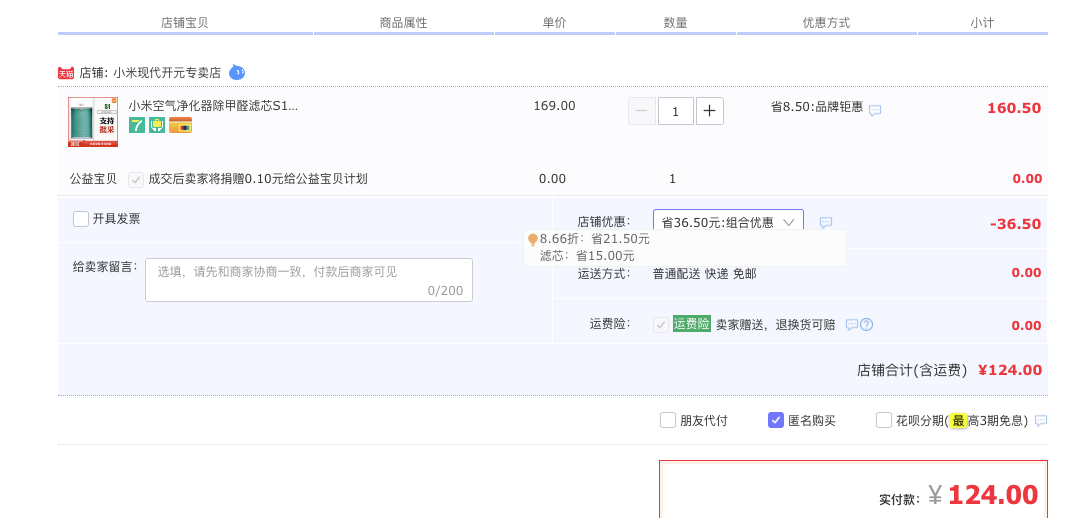Viewport: 1078px width, 518px height.
Task: Click the Tmall logo beside the shop name
Action: (66, 73)
